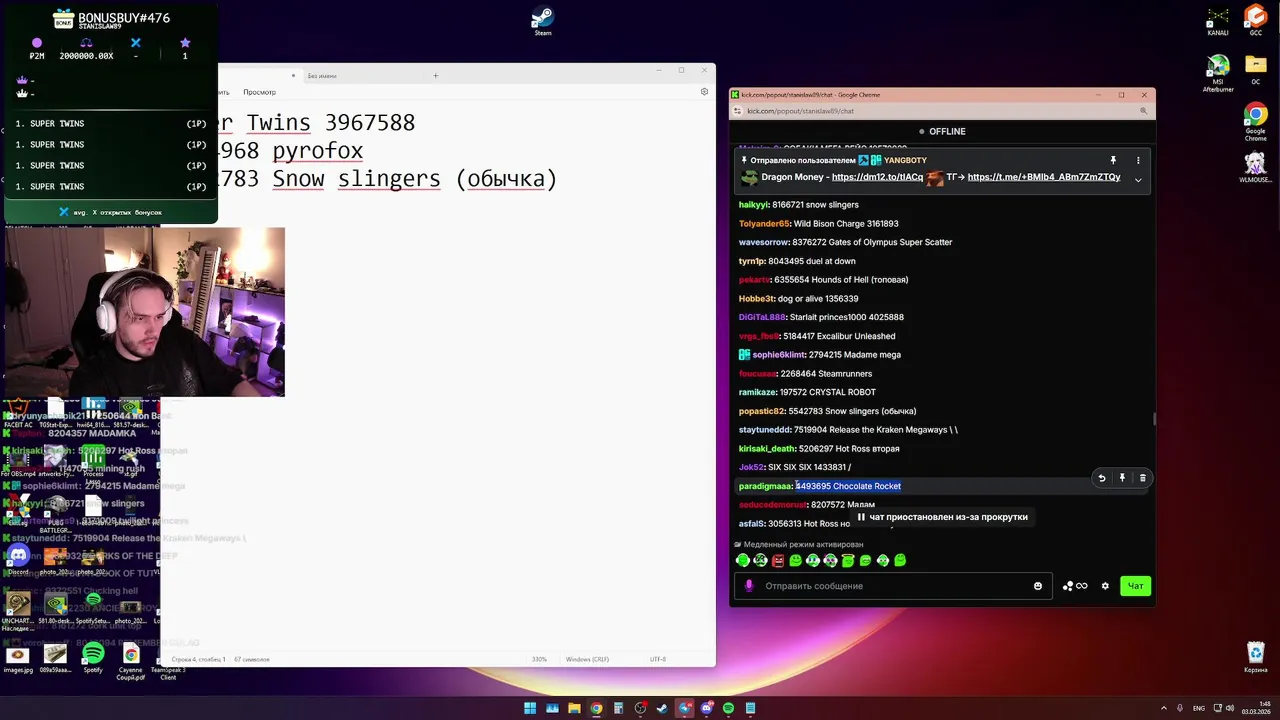Launch Google Chrome desktop shortcut

point(1255,122)
